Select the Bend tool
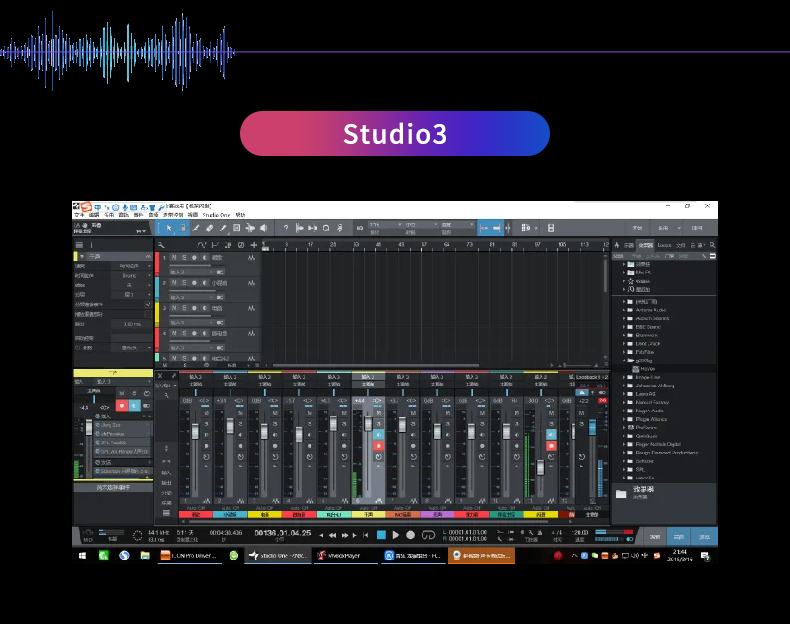Screen dimensions: 790x624 pyautogui.click(x=250, y=228)
